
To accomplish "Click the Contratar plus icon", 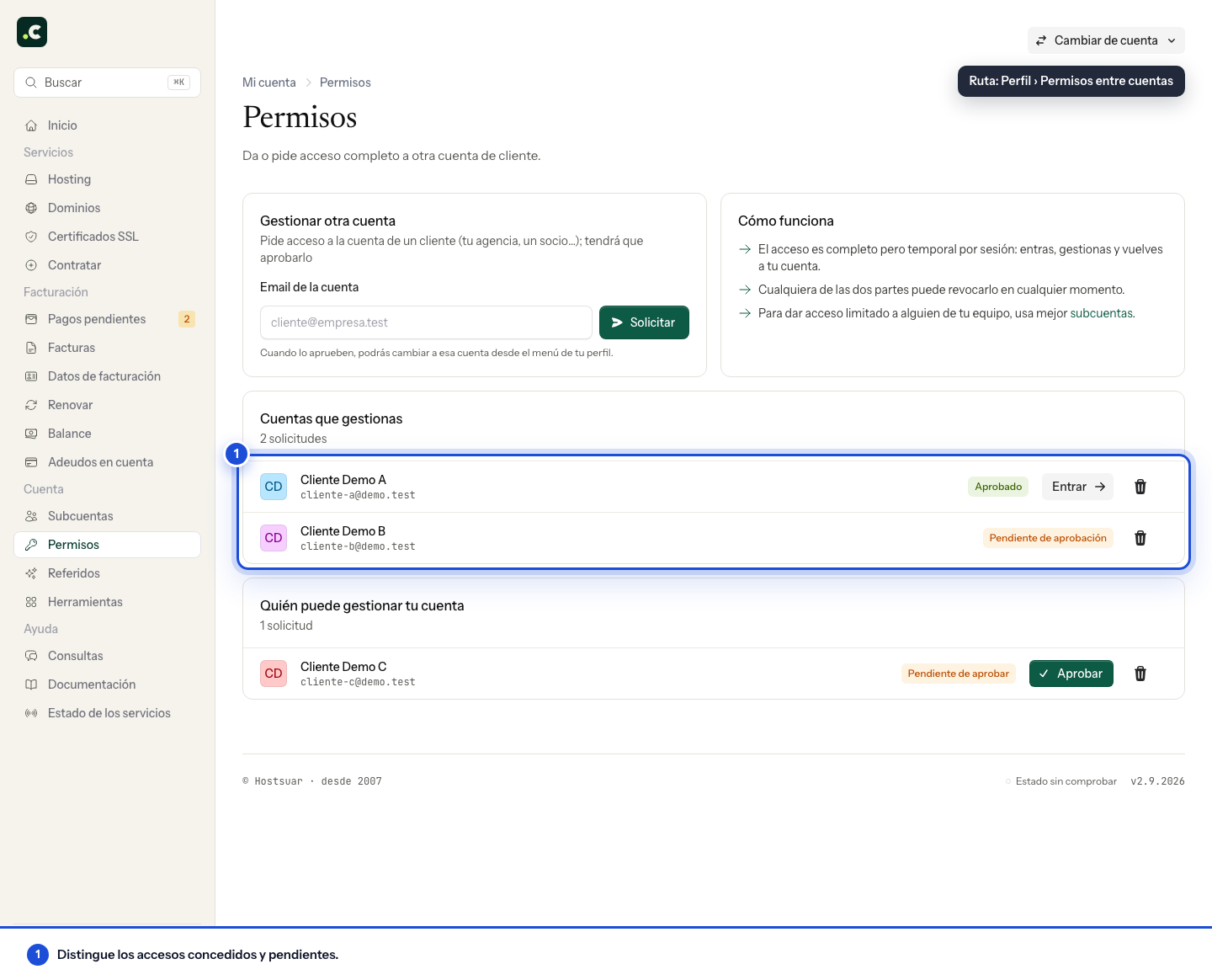I will (31, 265).
